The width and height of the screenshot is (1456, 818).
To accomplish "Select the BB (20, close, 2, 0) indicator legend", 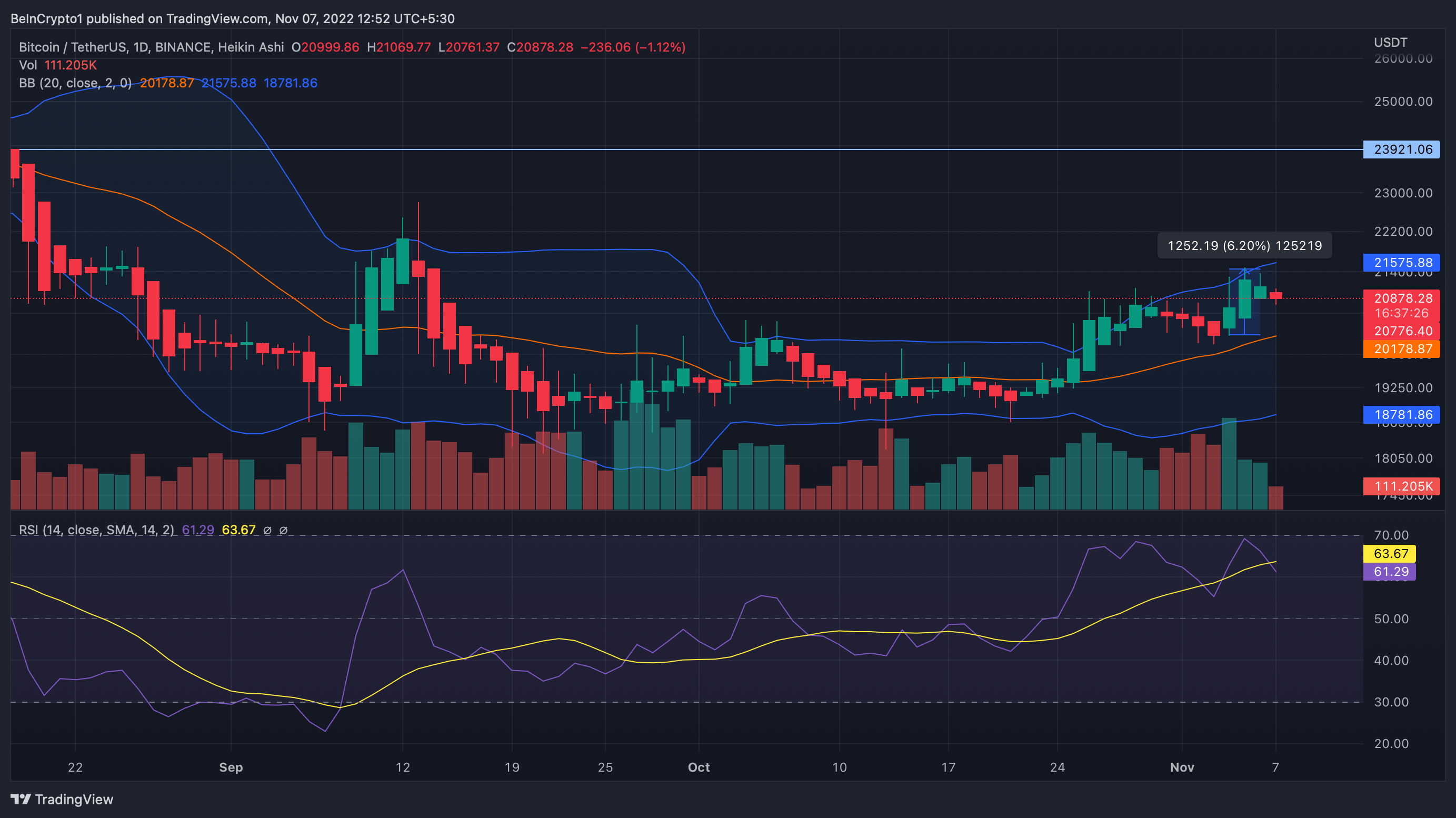I will [75, 83].
